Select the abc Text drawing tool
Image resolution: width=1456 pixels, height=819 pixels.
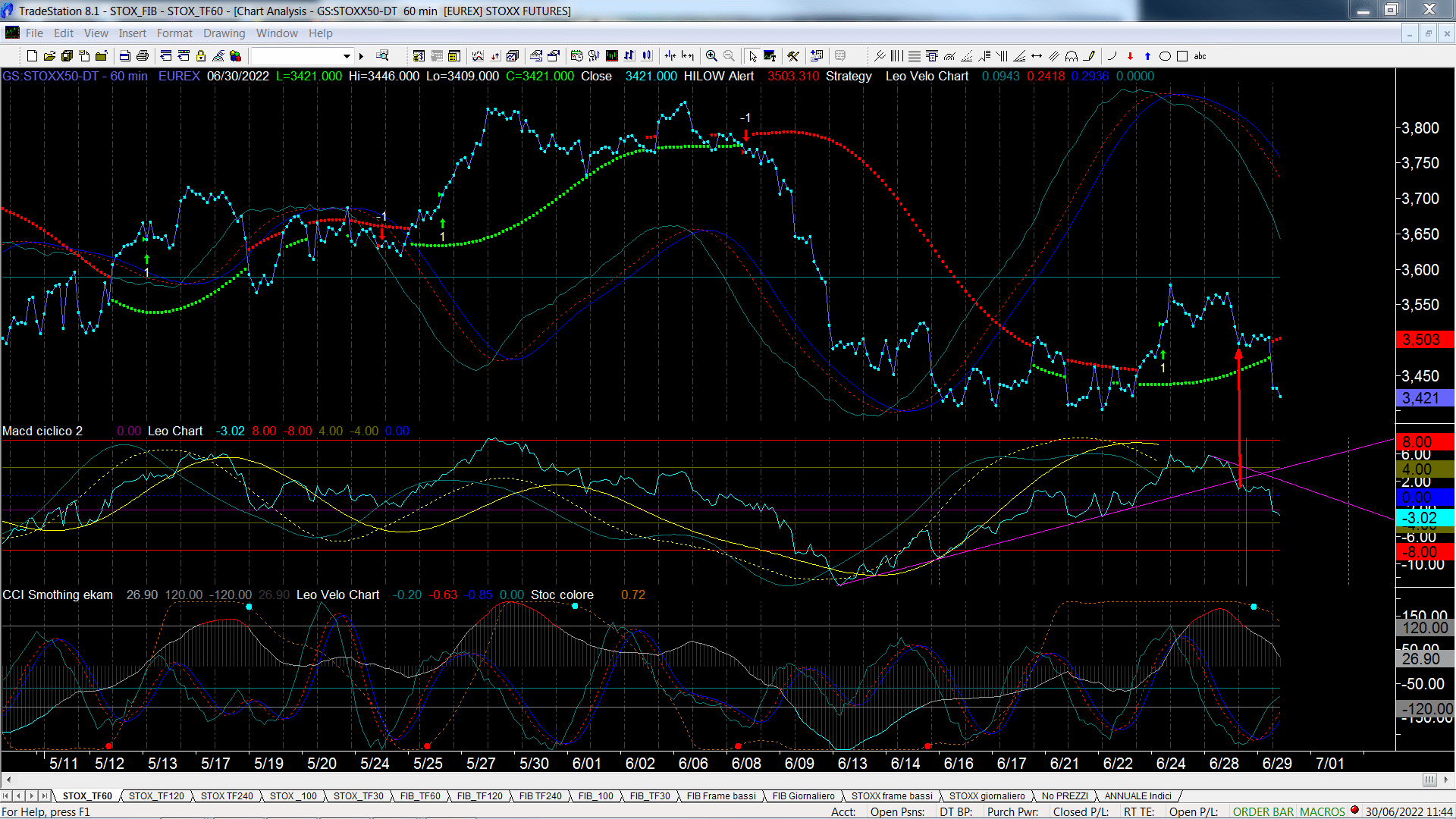[x=1200, y=56]
